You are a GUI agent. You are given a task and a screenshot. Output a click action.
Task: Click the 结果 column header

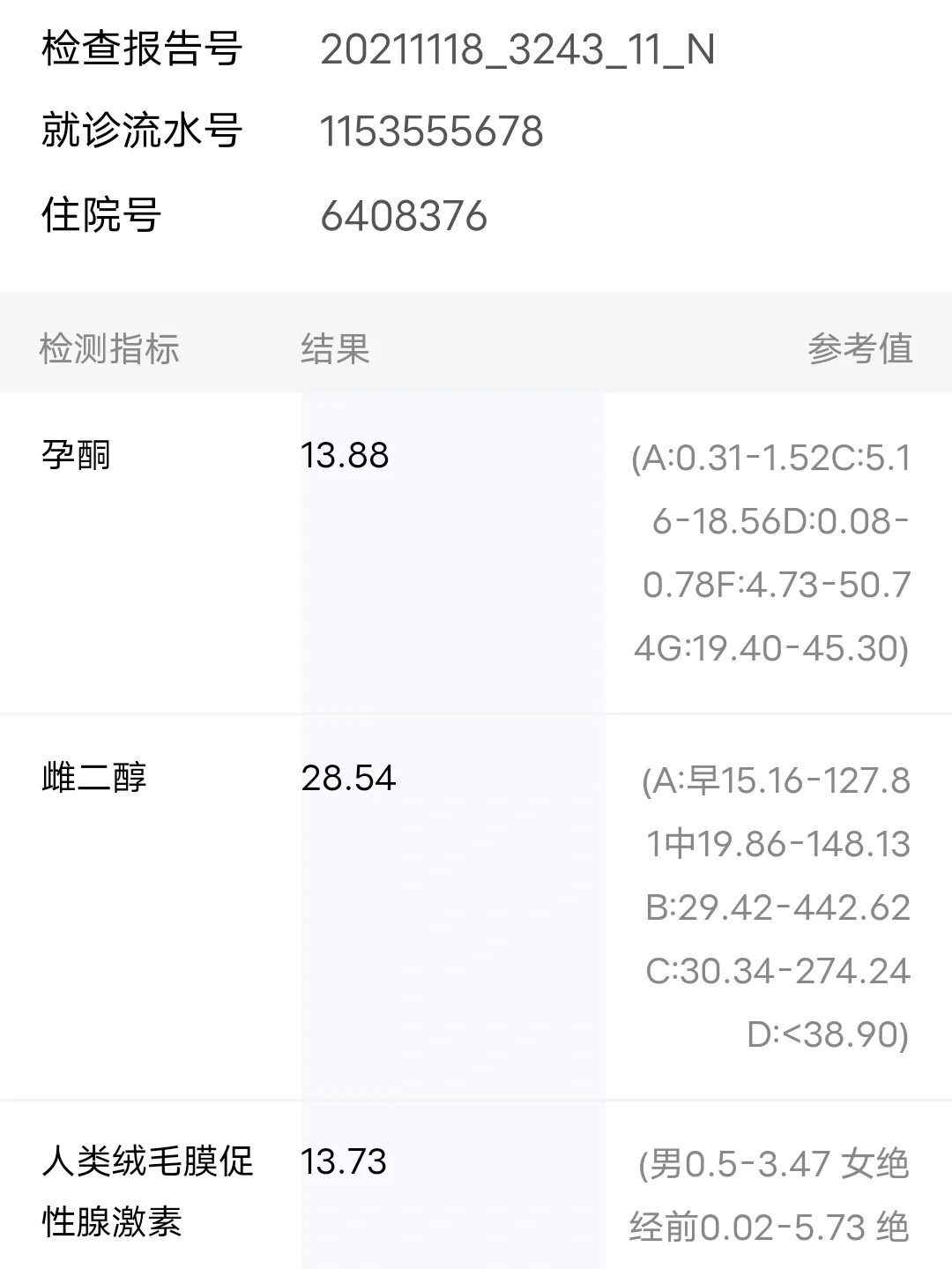click(x=335, y=349)
